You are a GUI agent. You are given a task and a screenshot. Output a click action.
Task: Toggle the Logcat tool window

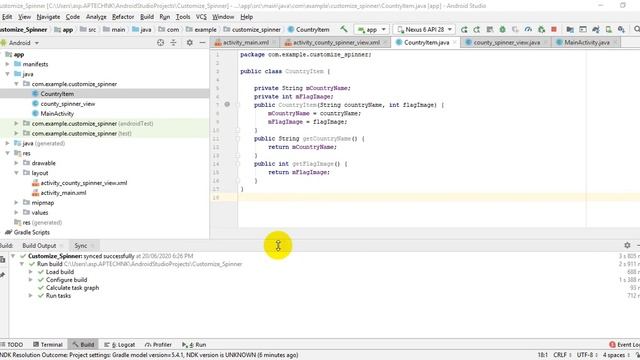pyautogui.click(x=119, y=344)
